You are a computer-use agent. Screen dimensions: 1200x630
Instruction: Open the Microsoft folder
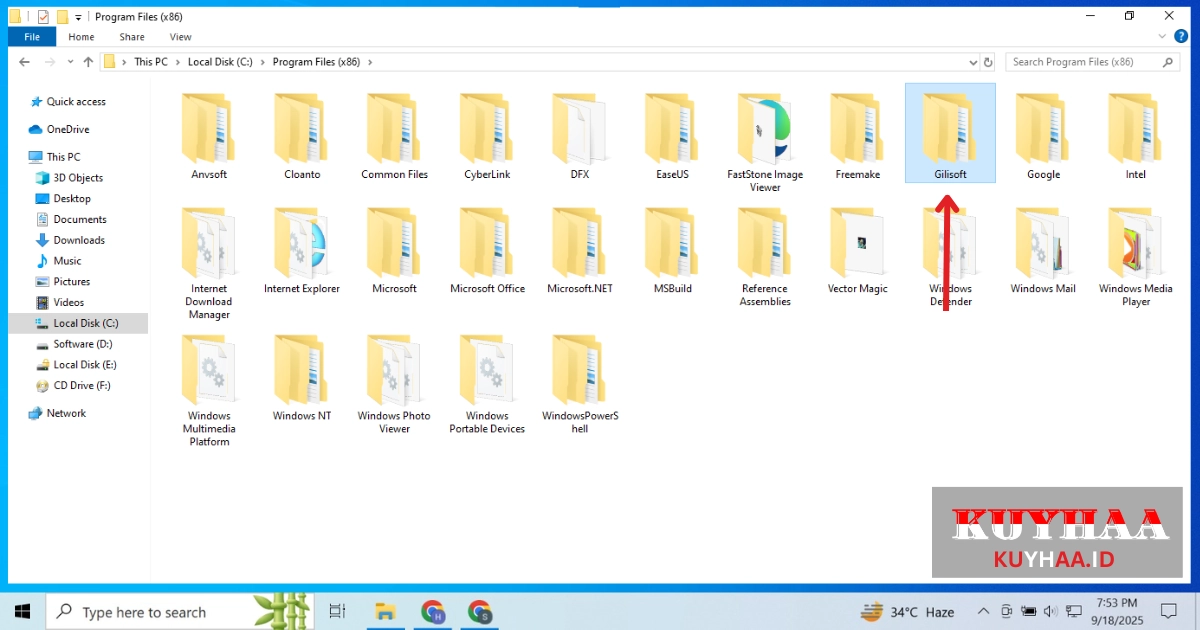click(x=395, y=251)
